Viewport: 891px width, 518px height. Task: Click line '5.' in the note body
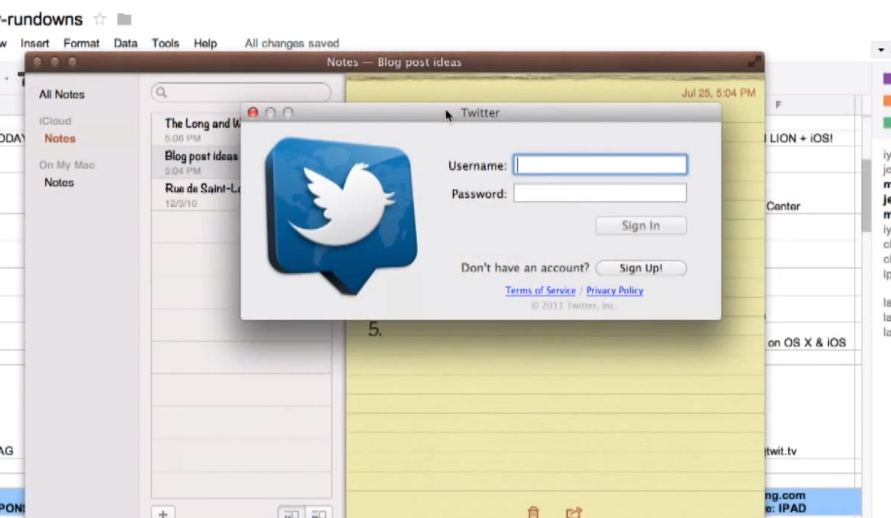click(375, 329)
